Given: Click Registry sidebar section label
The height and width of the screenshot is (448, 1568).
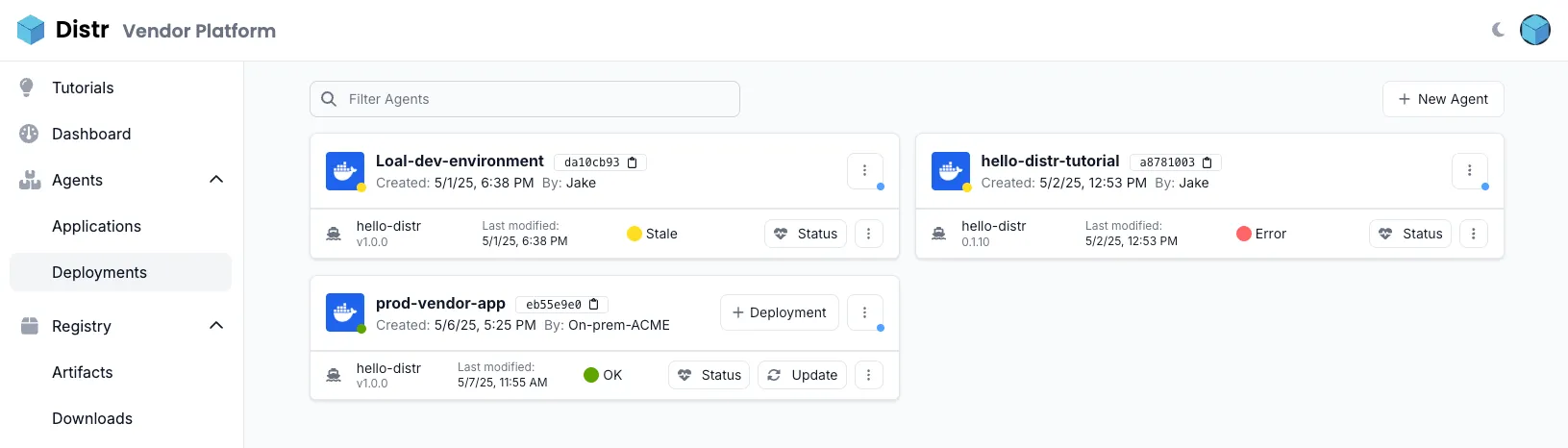Looking at the screenshot, I should pyautogui.click(x=82, y=326).
